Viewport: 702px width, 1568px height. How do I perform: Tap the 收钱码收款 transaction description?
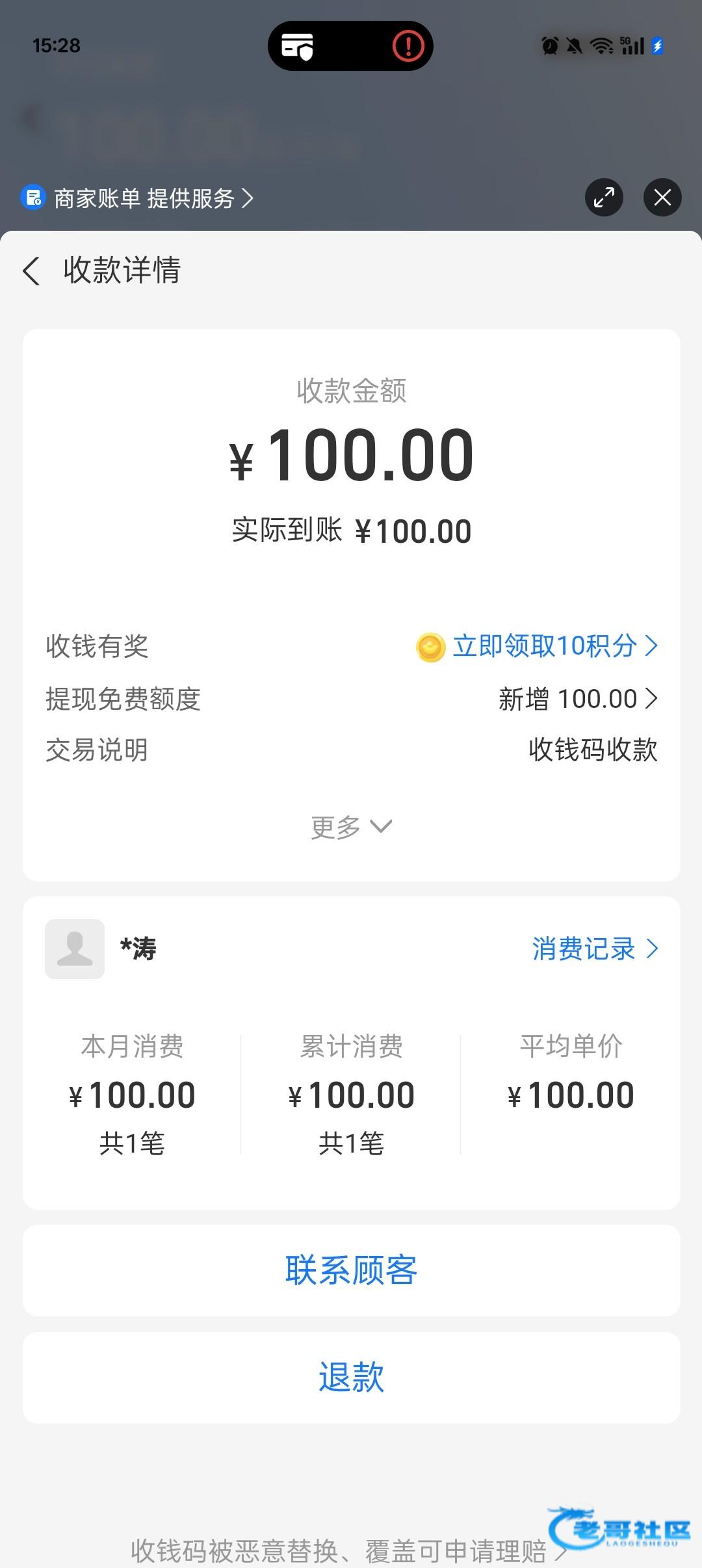pyautogui.click(x=592, y=750)
